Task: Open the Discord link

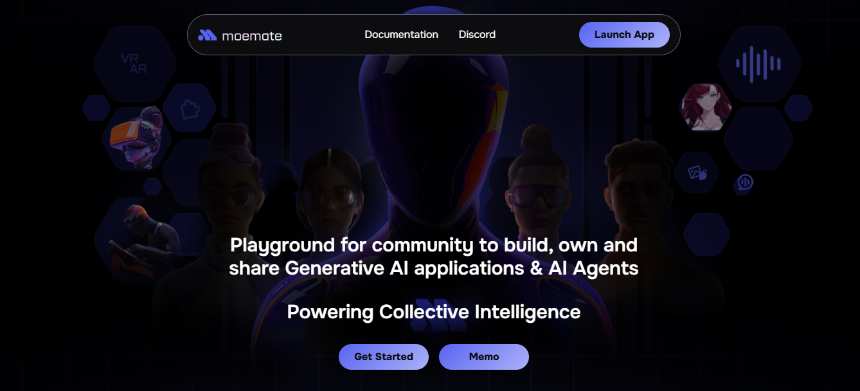Action: [x=477, y=35]
